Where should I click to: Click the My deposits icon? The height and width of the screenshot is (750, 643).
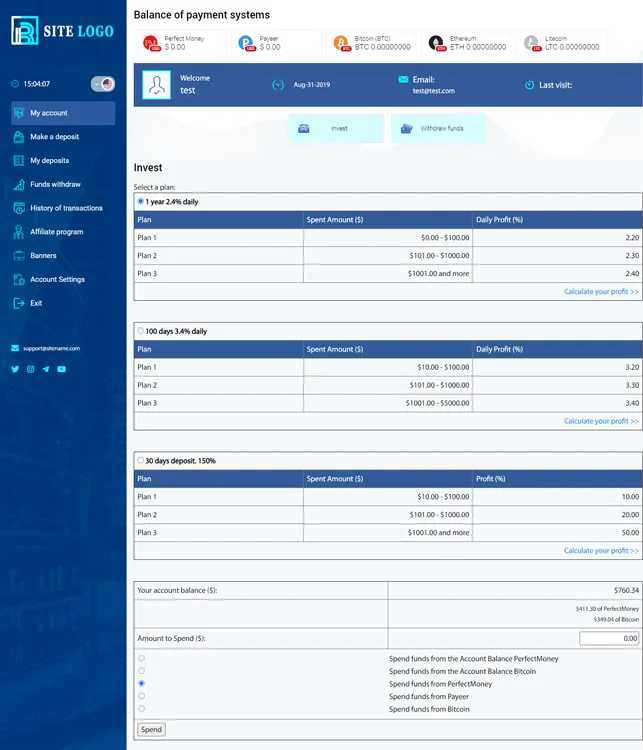[19, 161]
